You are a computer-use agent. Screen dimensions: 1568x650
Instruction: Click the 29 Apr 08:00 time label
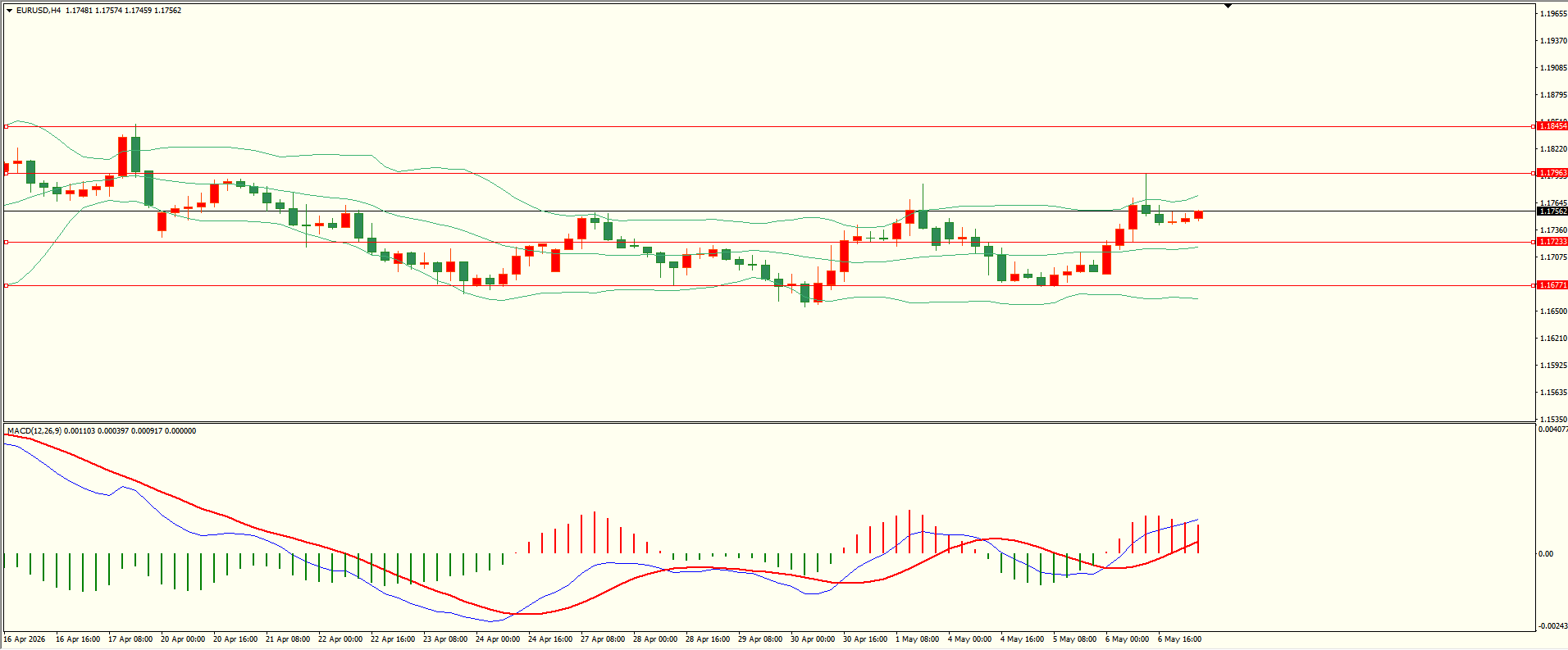760,639
